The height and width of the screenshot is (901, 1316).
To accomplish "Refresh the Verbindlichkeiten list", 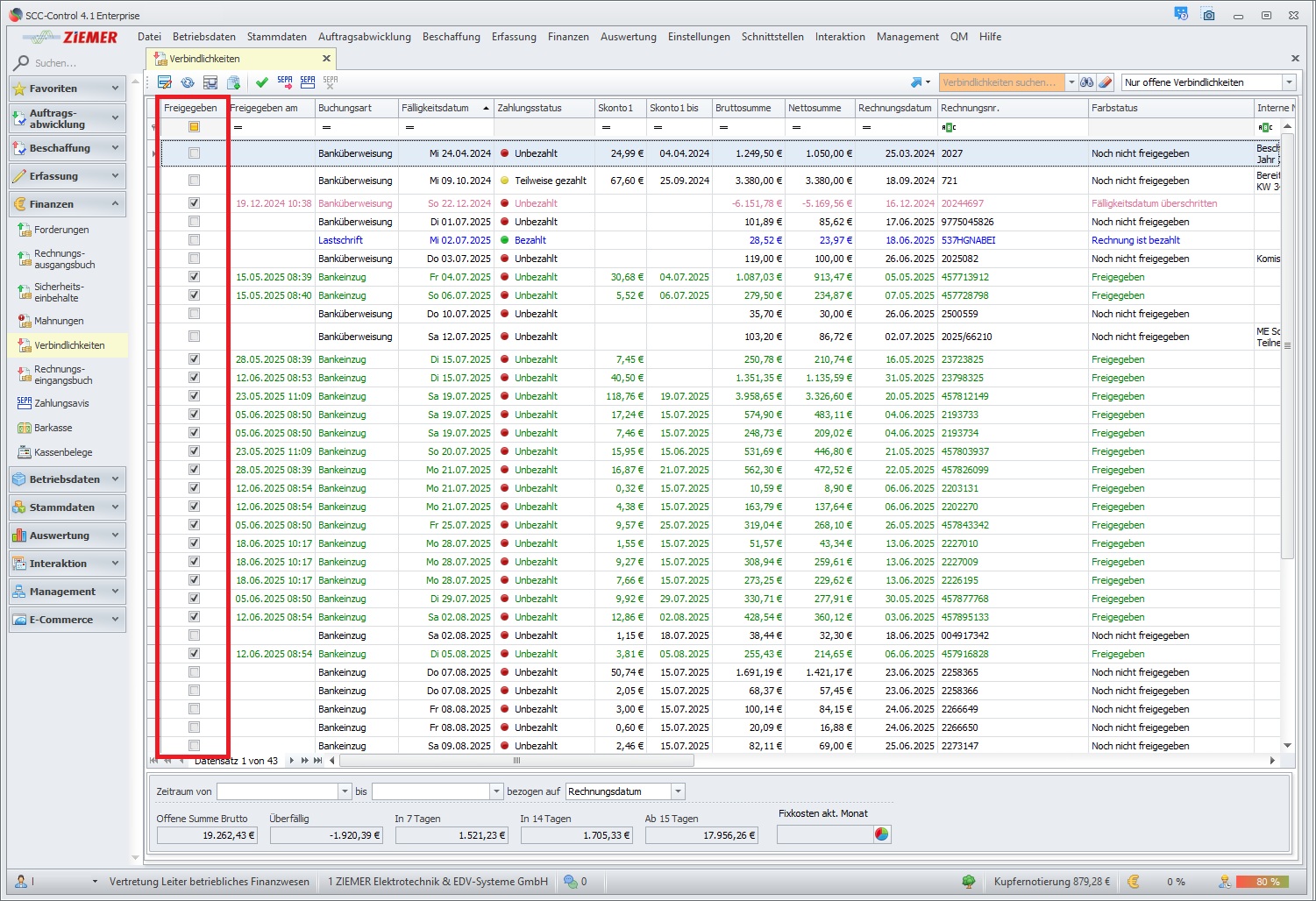I will (x=188, y=82).
